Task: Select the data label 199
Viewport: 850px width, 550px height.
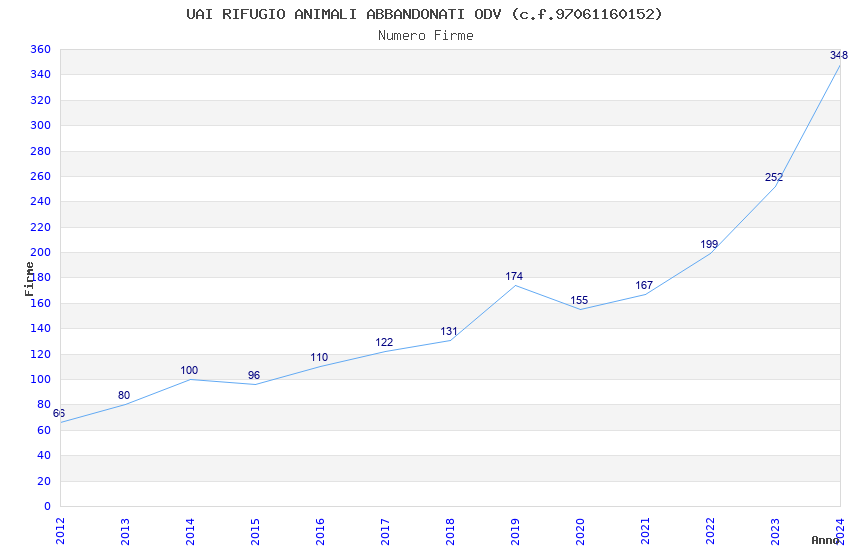Action: click(709, 244)
